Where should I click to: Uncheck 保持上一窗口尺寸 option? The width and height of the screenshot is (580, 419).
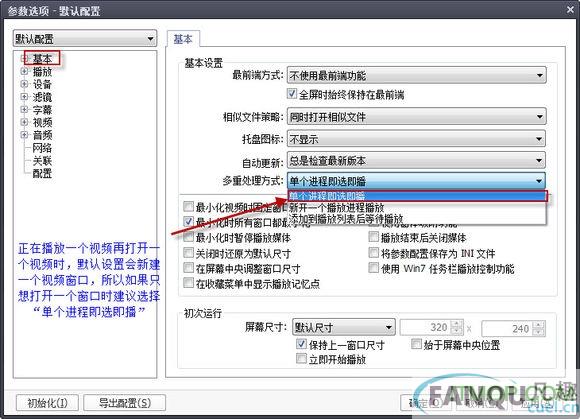tap(301, 344)
